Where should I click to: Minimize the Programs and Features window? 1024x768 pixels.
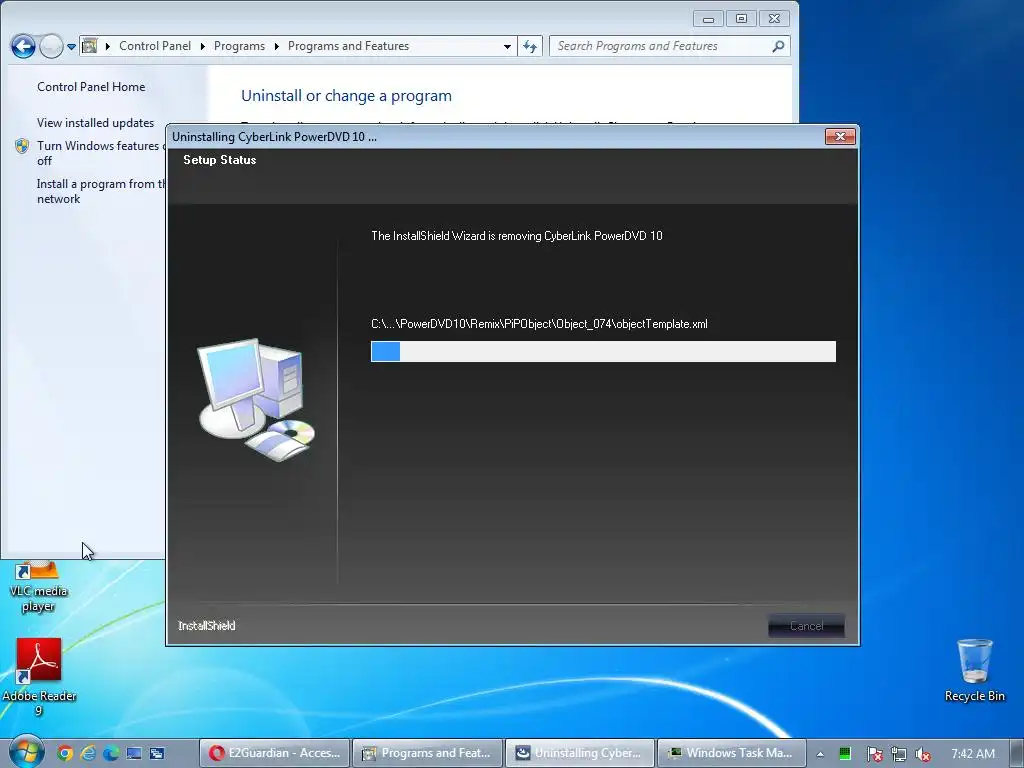(709, 19)
